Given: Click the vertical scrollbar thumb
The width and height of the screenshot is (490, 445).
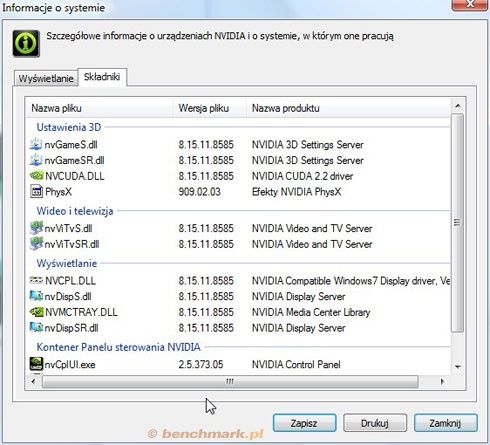Looking at the screenshot, I should click(x=457, y=223).
